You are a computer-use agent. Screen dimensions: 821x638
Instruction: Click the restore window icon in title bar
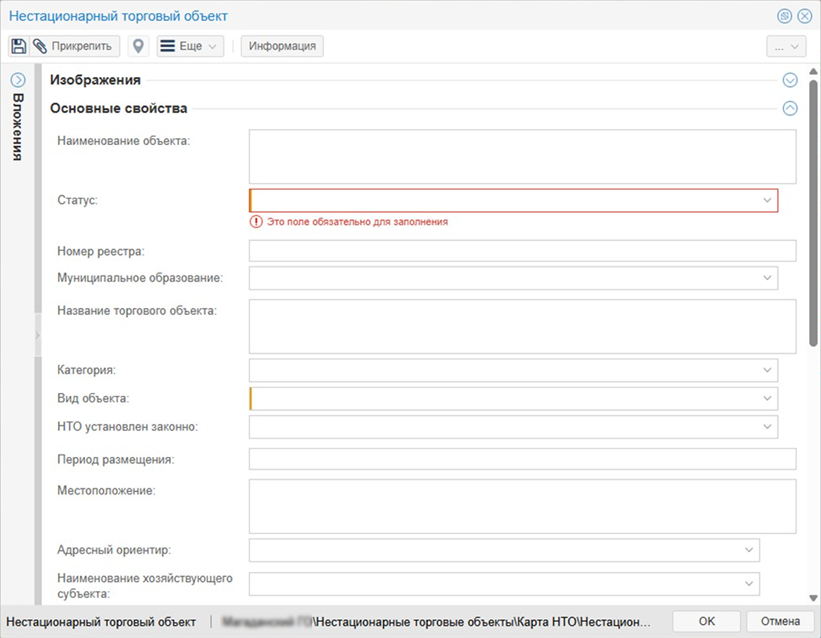pyautogui.click(x=784, y=16)
